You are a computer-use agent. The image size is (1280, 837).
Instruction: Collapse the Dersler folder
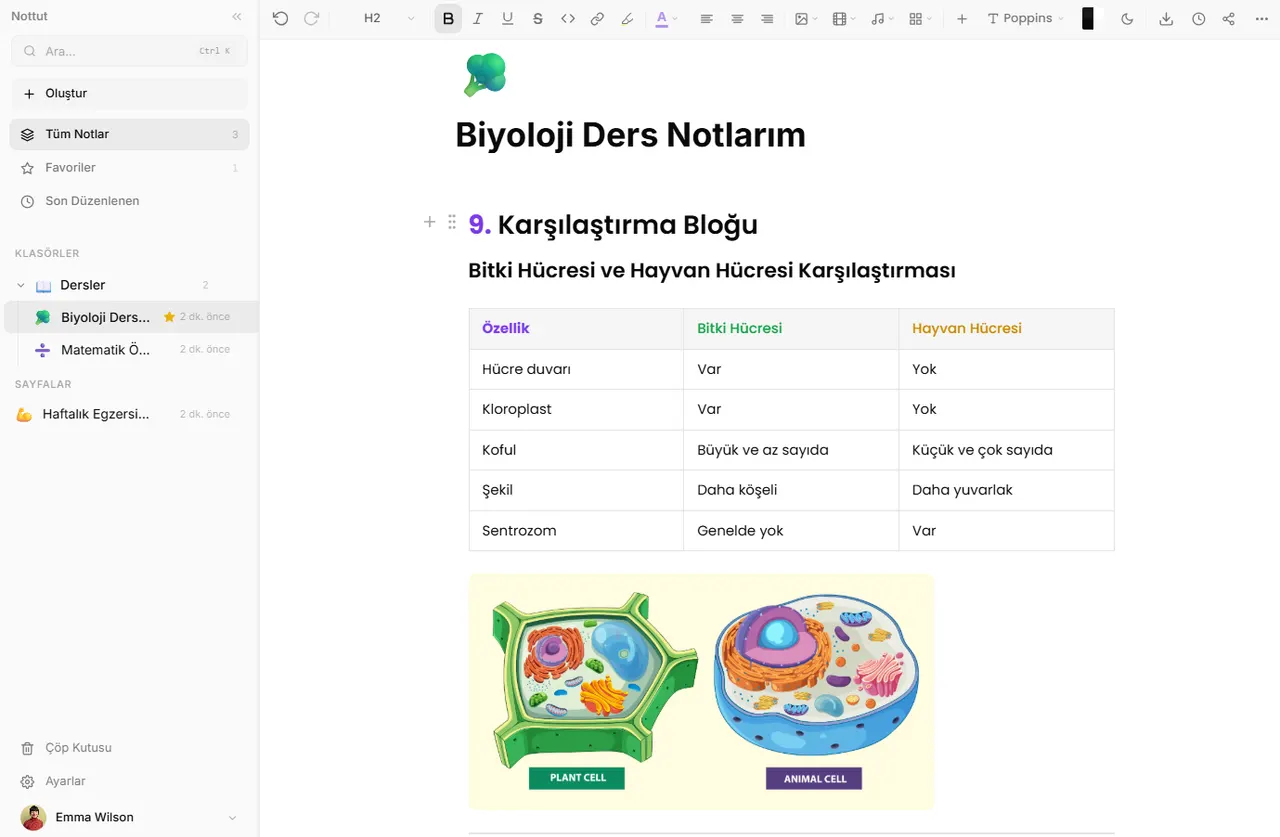tap(20, 284)
